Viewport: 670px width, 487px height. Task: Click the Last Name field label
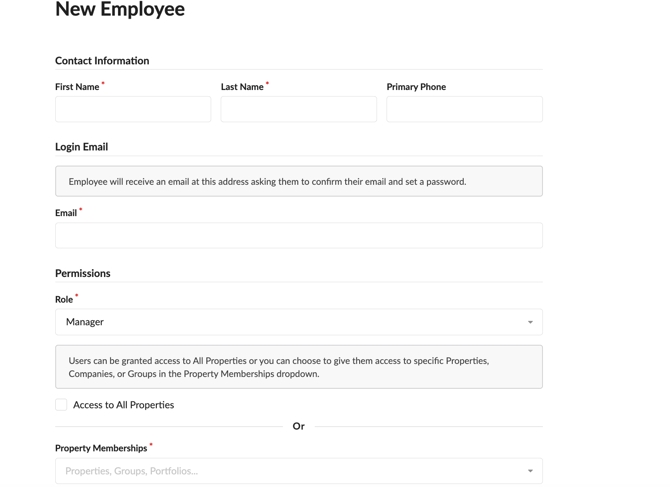(x=242, y=87)
